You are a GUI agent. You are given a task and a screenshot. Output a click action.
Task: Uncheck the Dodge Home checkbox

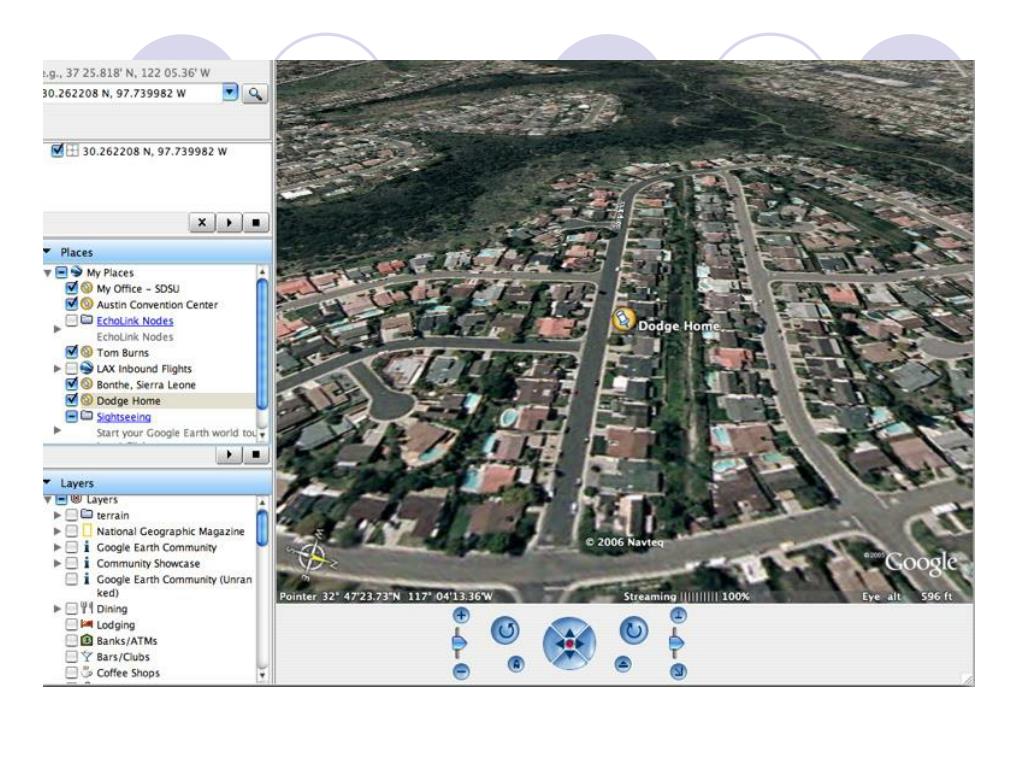(x=72, y=400)
